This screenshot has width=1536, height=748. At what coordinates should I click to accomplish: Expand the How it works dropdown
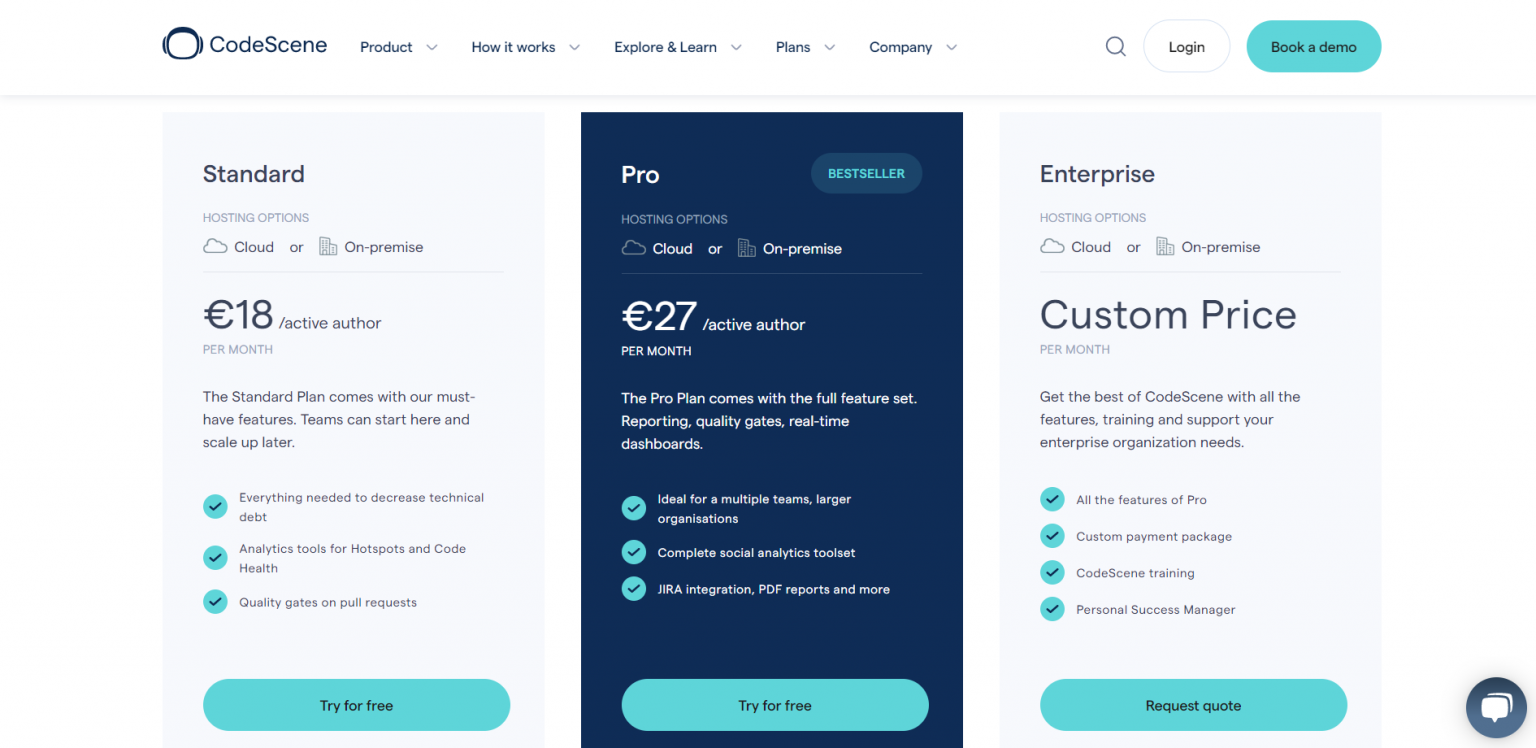pos(525,47)
